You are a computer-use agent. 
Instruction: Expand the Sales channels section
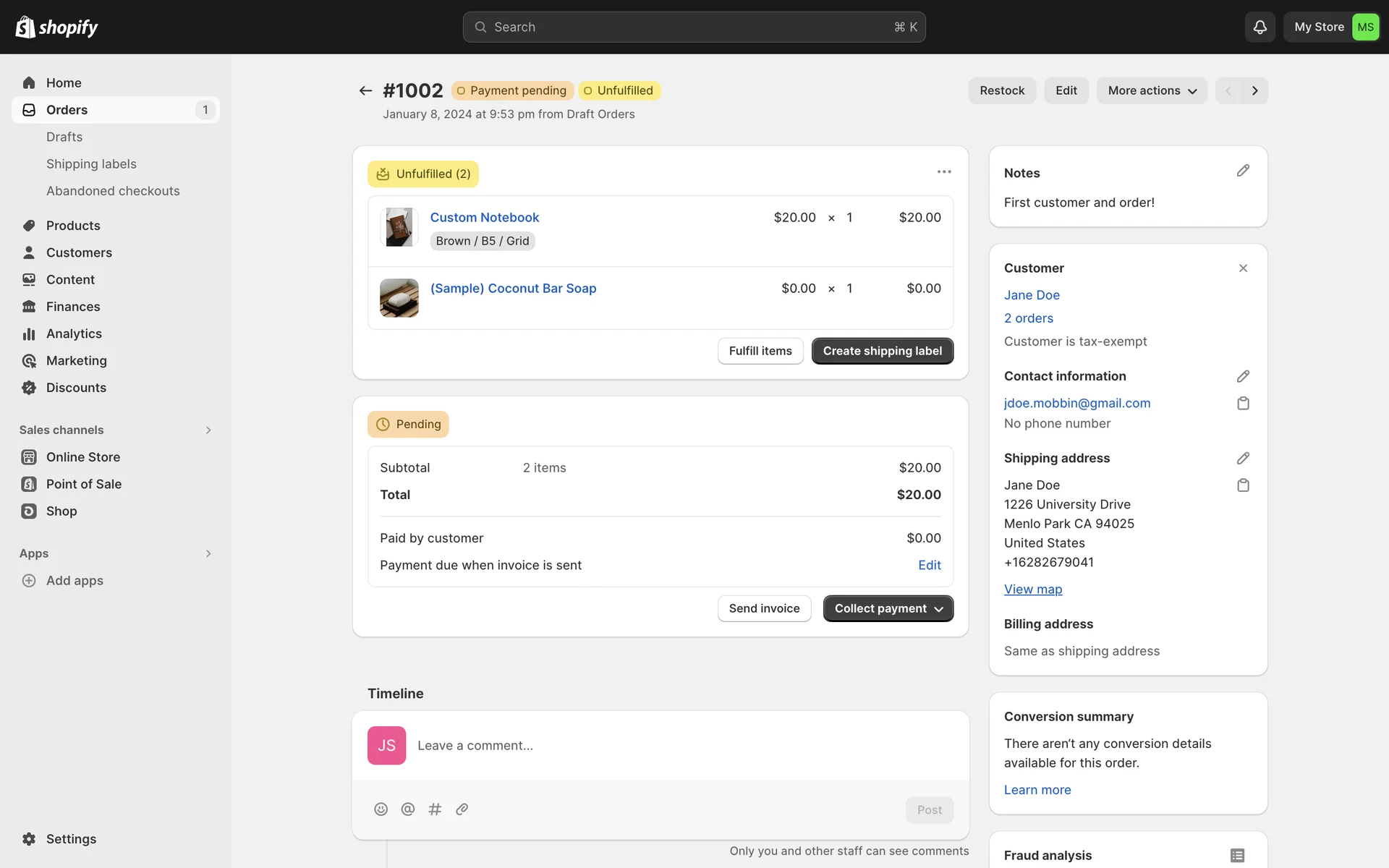(208, 430)
